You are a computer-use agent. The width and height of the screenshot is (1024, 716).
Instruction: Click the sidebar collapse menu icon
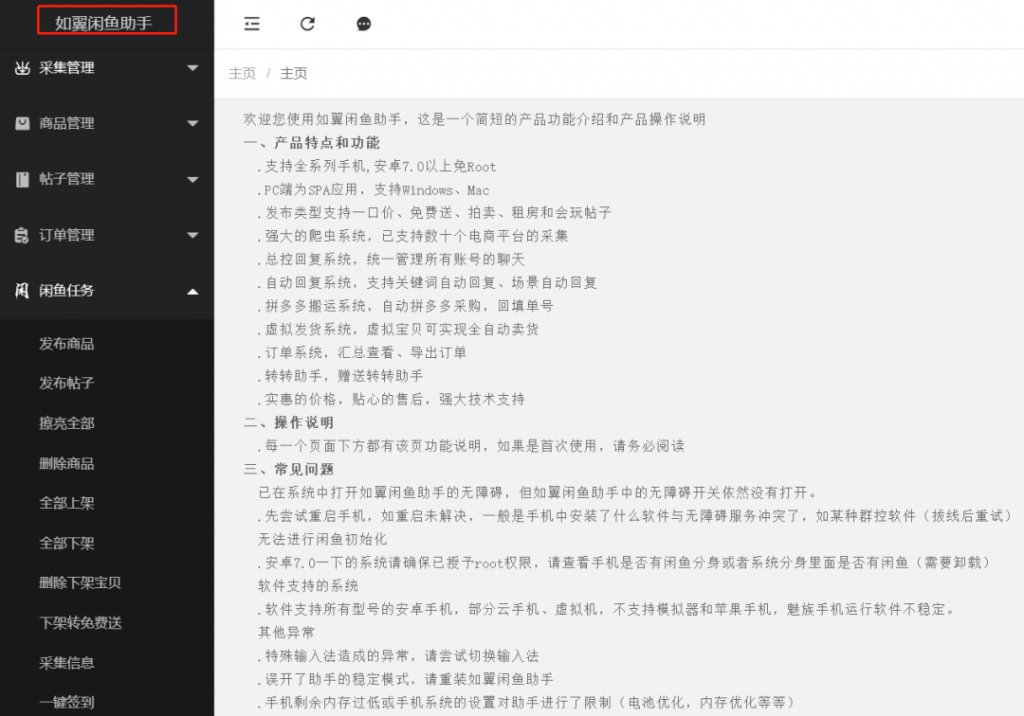[252, 24]
